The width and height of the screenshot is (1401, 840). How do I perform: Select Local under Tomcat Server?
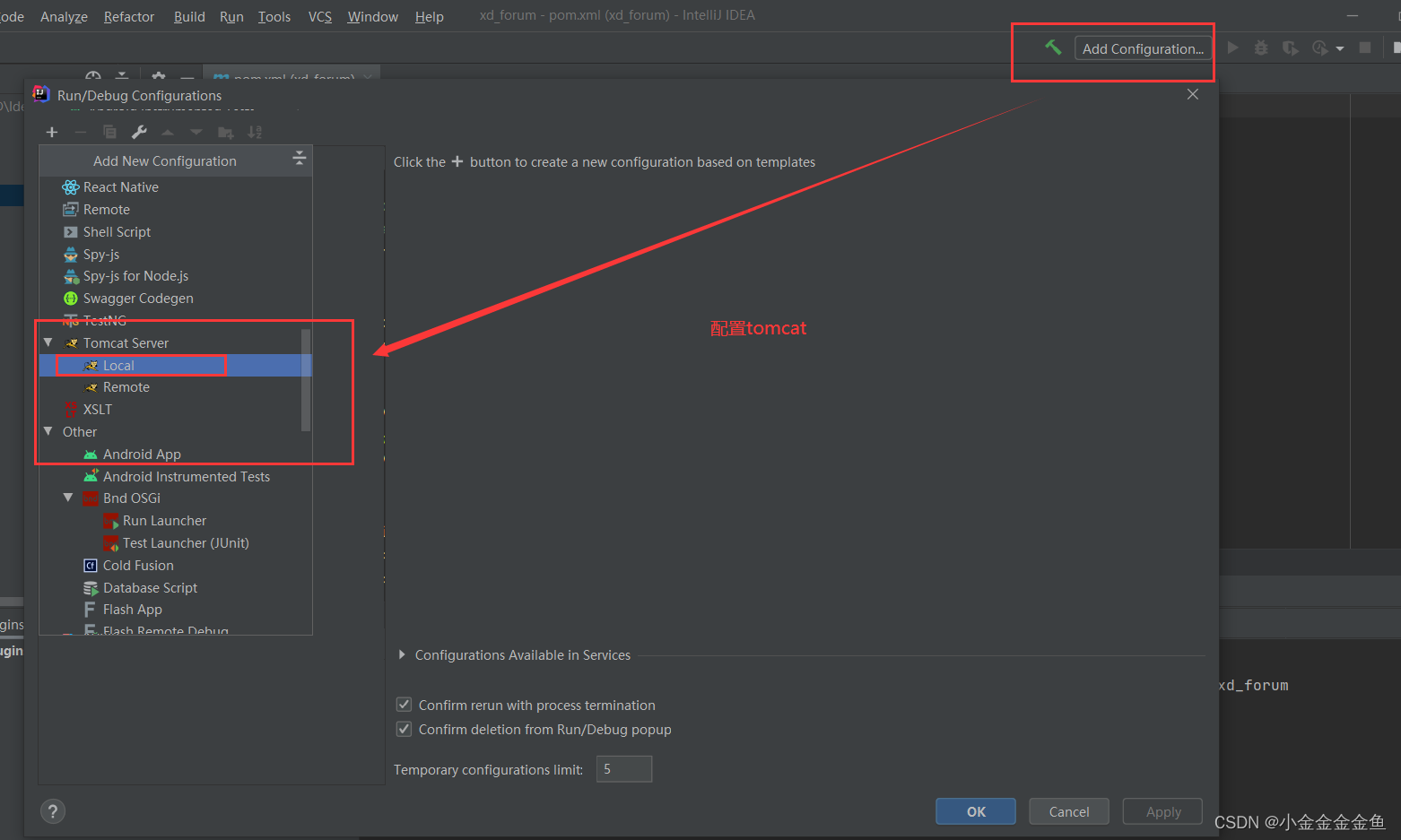(176, 365)
